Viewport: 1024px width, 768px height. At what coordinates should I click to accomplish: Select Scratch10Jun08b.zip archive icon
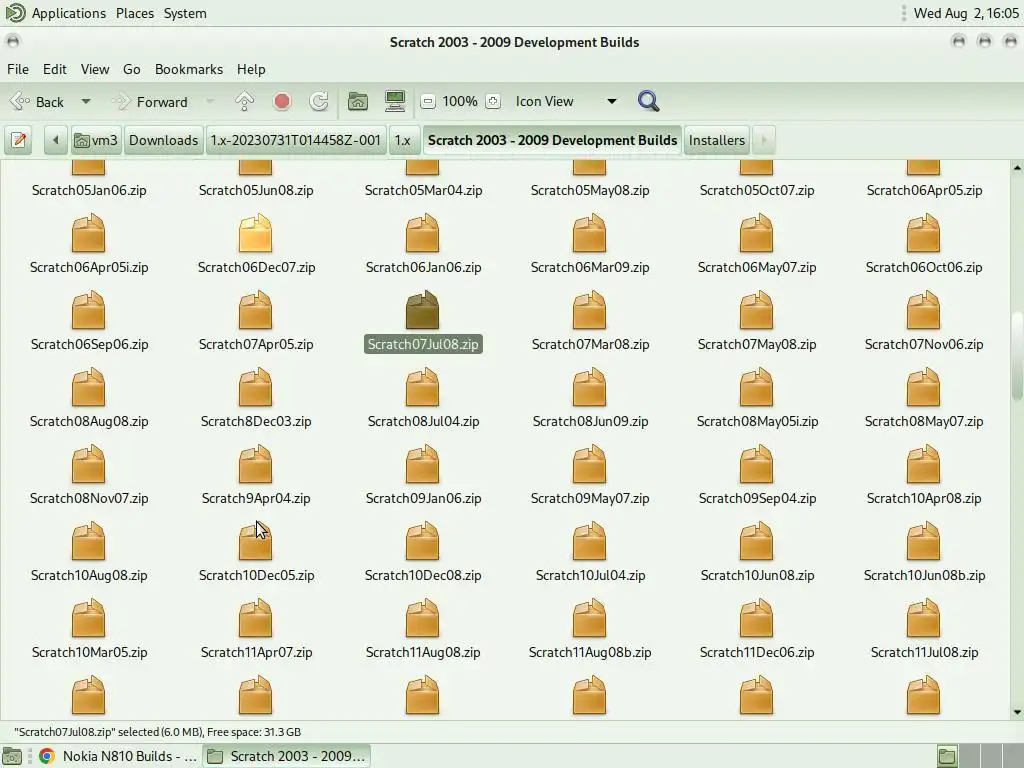tap(924, 541)
